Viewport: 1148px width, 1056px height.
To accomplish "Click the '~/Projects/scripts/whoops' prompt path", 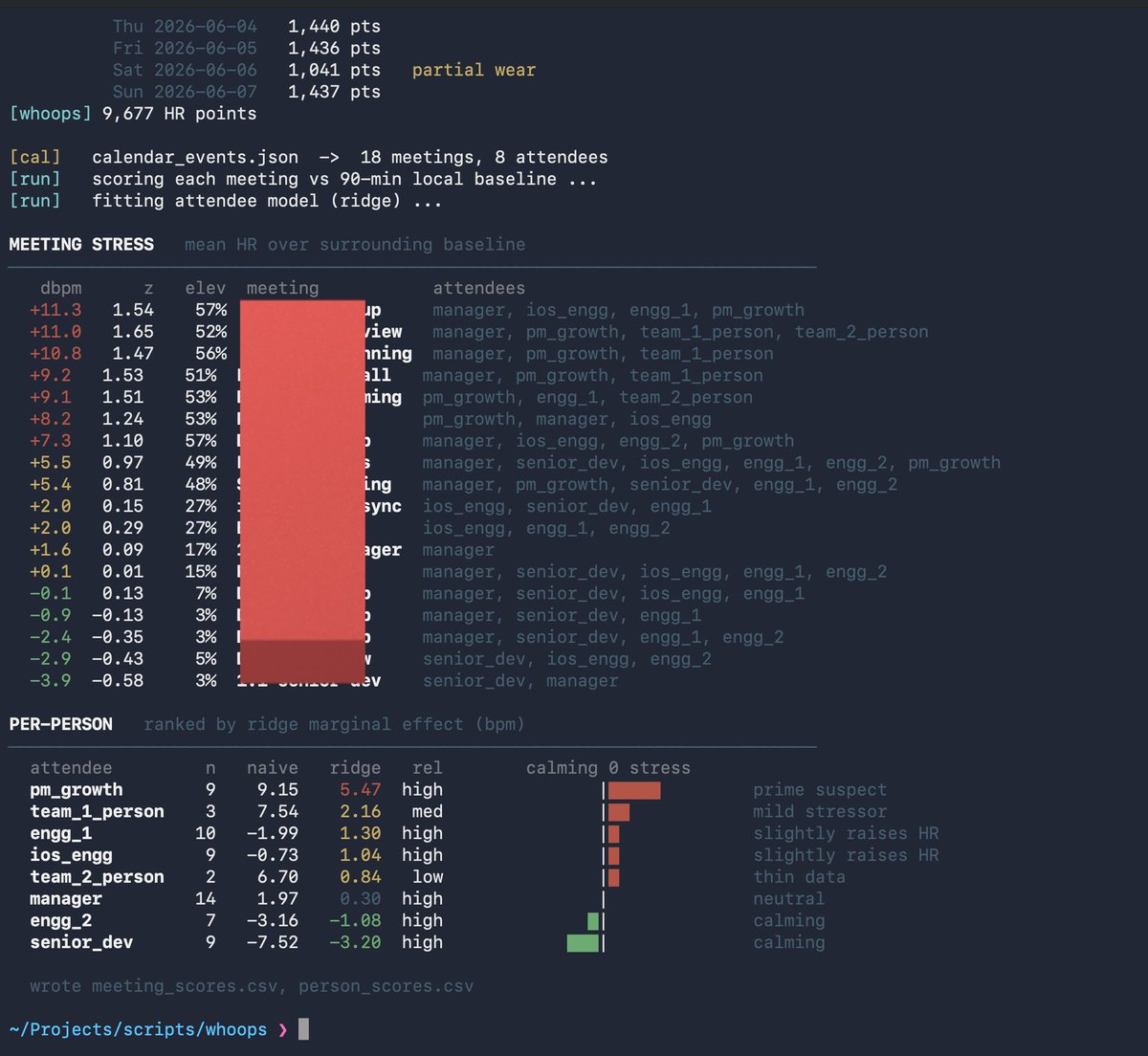I will coord(138,1030).
